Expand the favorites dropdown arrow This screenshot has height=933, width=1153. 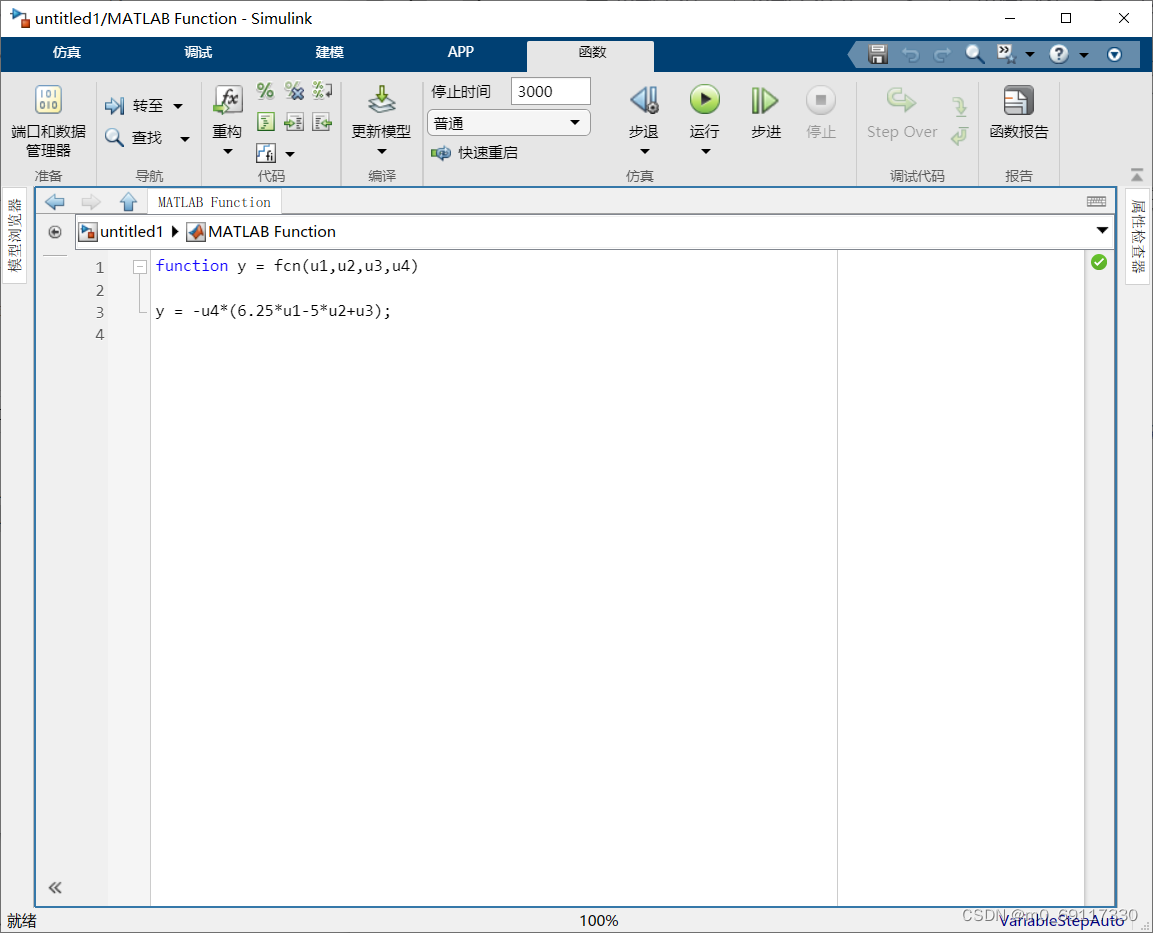coord(1029,54)
